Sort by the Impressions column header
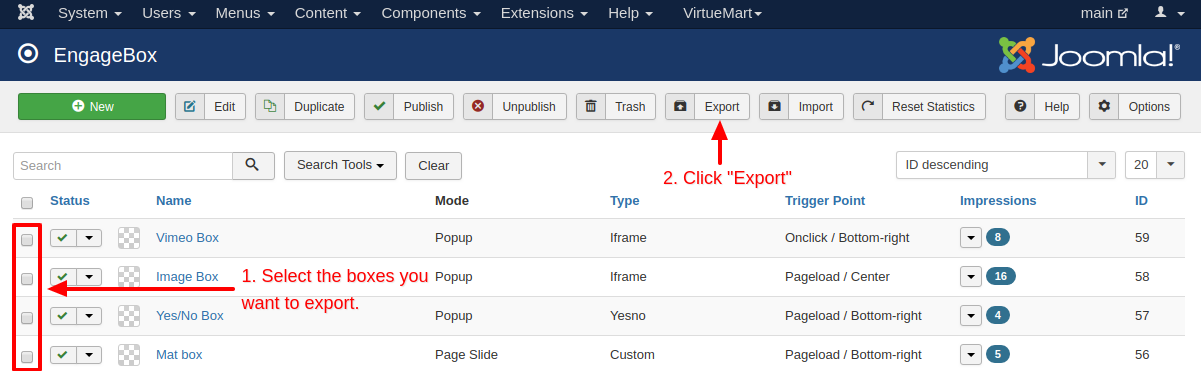The image size is (1201, 371). coord(998,201)
